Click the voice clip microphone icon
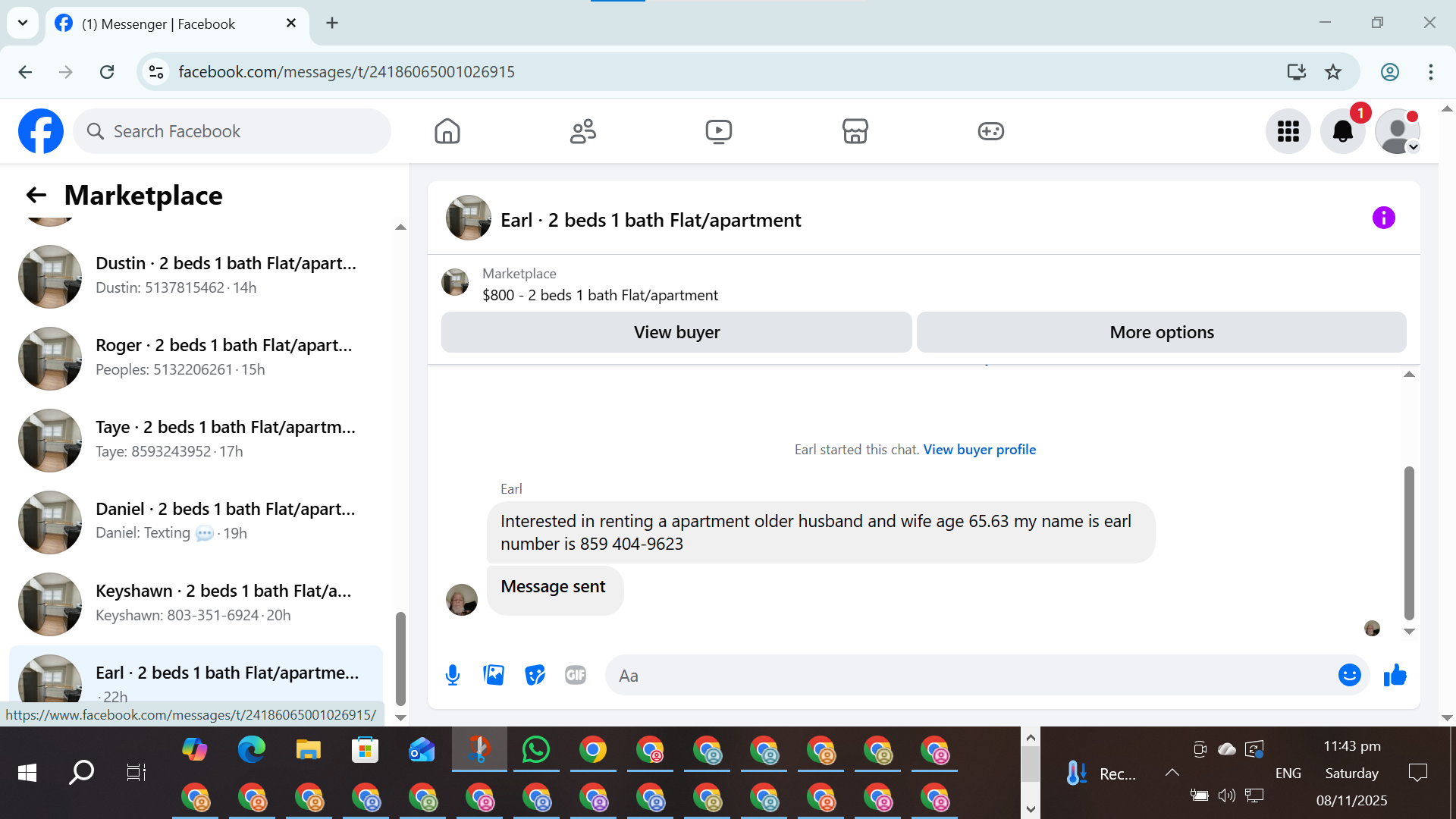This screenshot has height=819, width=1456. pyautogui.click(x=453, y=675)
